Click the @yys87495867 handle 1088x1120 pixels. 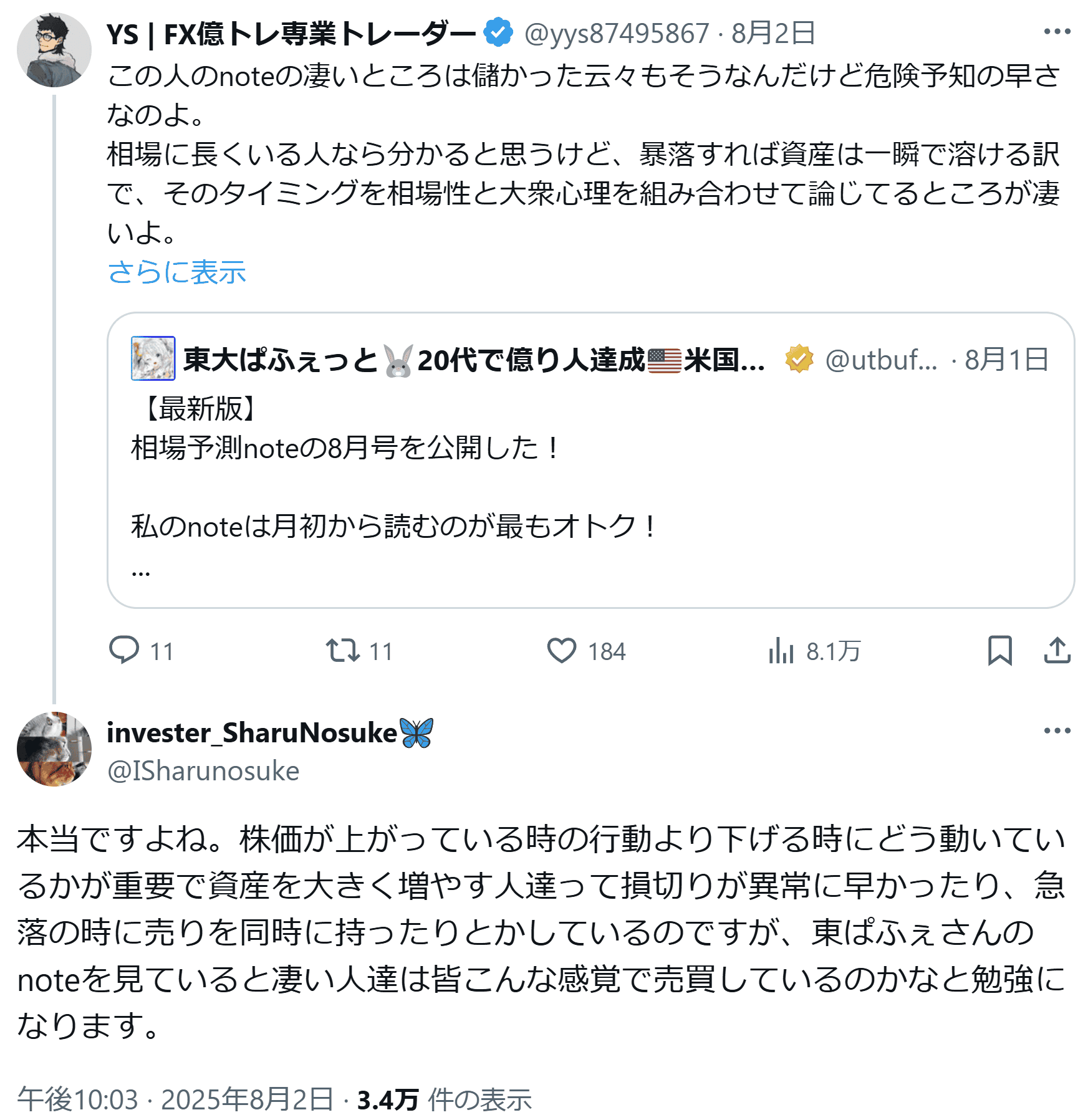(x=616, y=34)
